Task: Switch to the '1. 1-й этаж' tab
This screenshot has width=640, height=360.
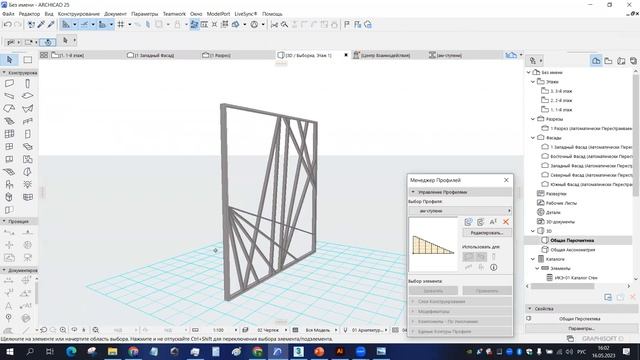Action: pos(68,55)
